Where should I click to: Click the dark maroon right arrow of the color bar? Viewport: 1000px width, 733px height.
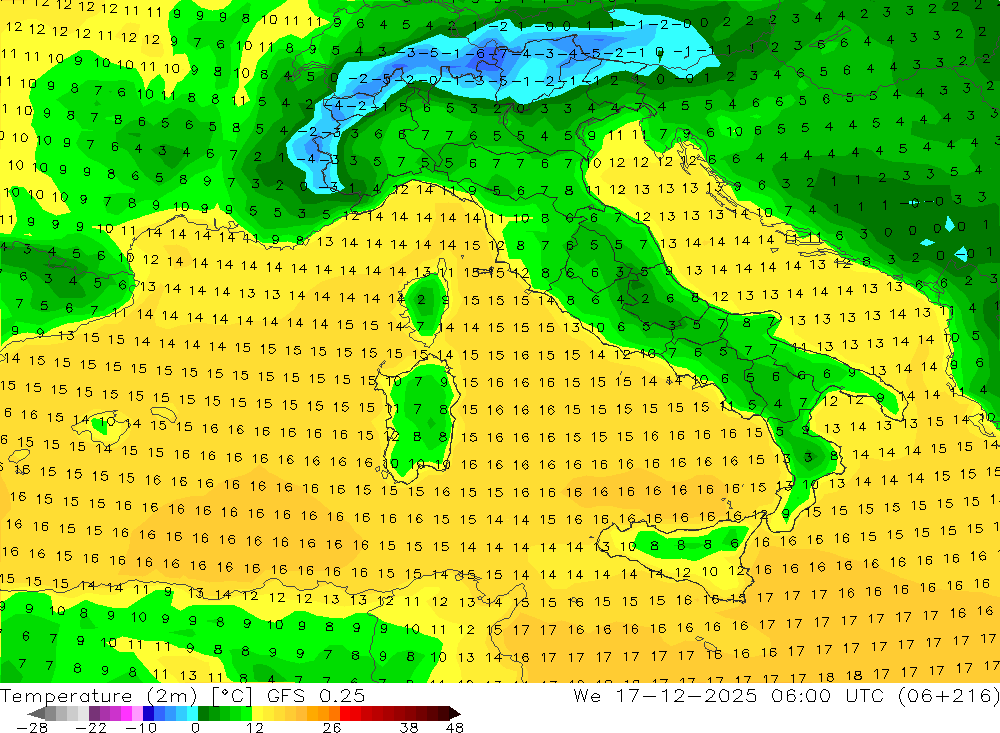[453, 713]
